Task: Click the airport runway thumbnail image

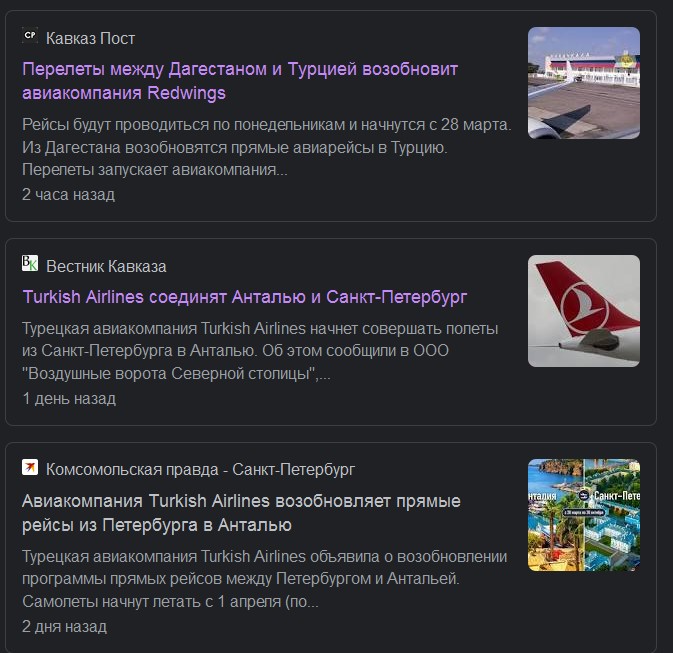Action: point(583,82)
